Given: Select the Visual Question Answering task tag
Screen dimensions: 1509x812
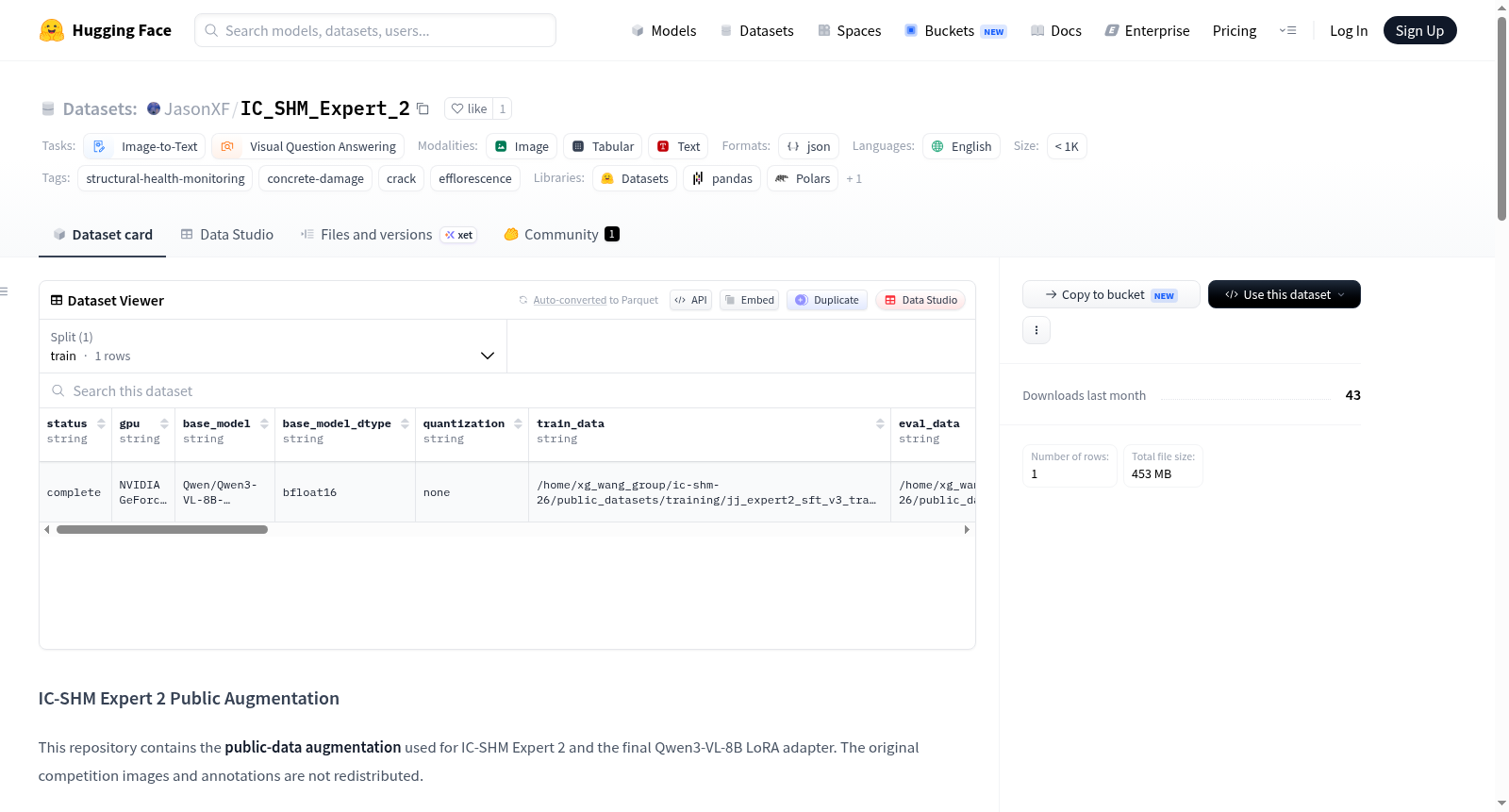Looking at the screenshot, I should coord(307,146).
